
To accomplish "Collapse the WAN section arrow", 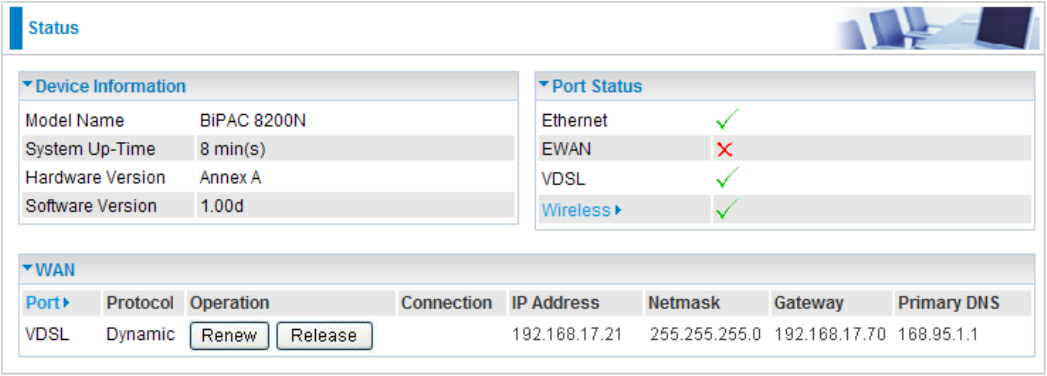I will click(x=27, y=268).
